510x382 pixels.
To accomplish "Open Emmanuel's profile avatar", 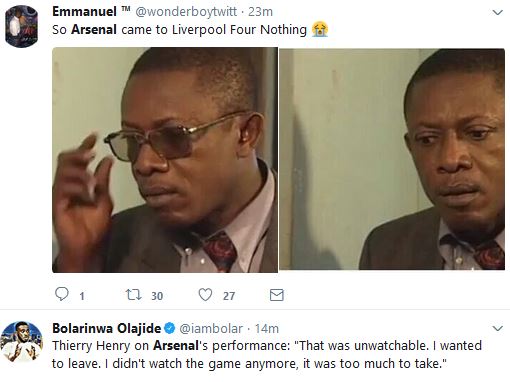I will click(x=22, y=26).
